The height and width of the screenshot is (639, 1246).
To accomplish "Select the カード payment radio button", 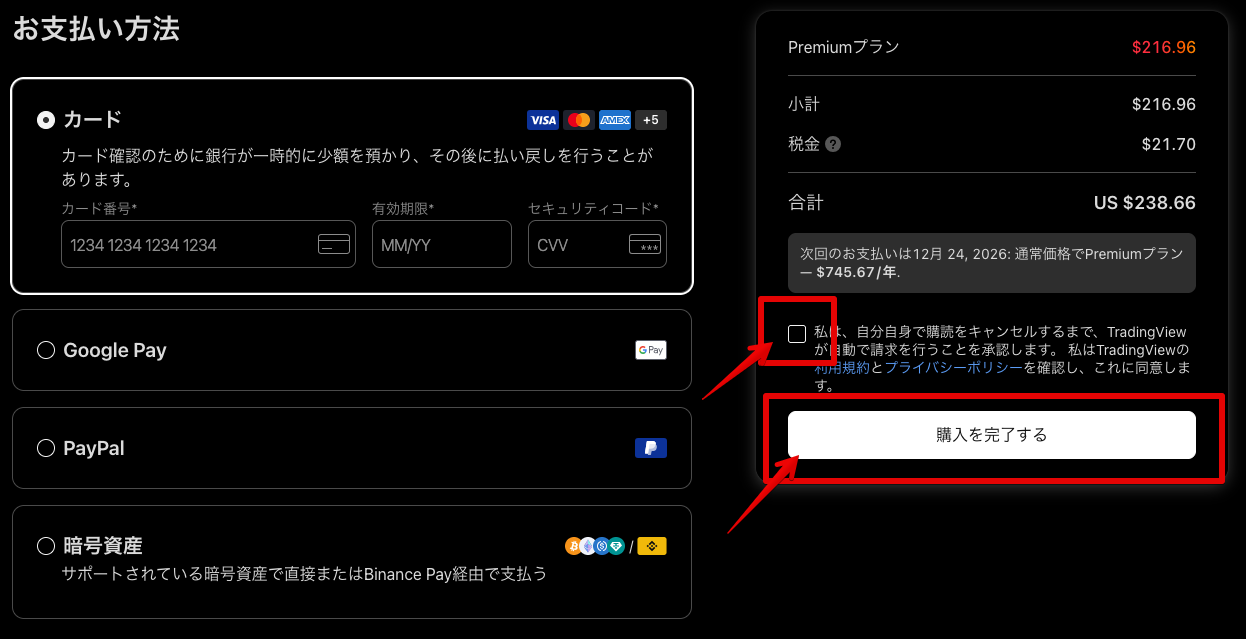I will (46, 120).
